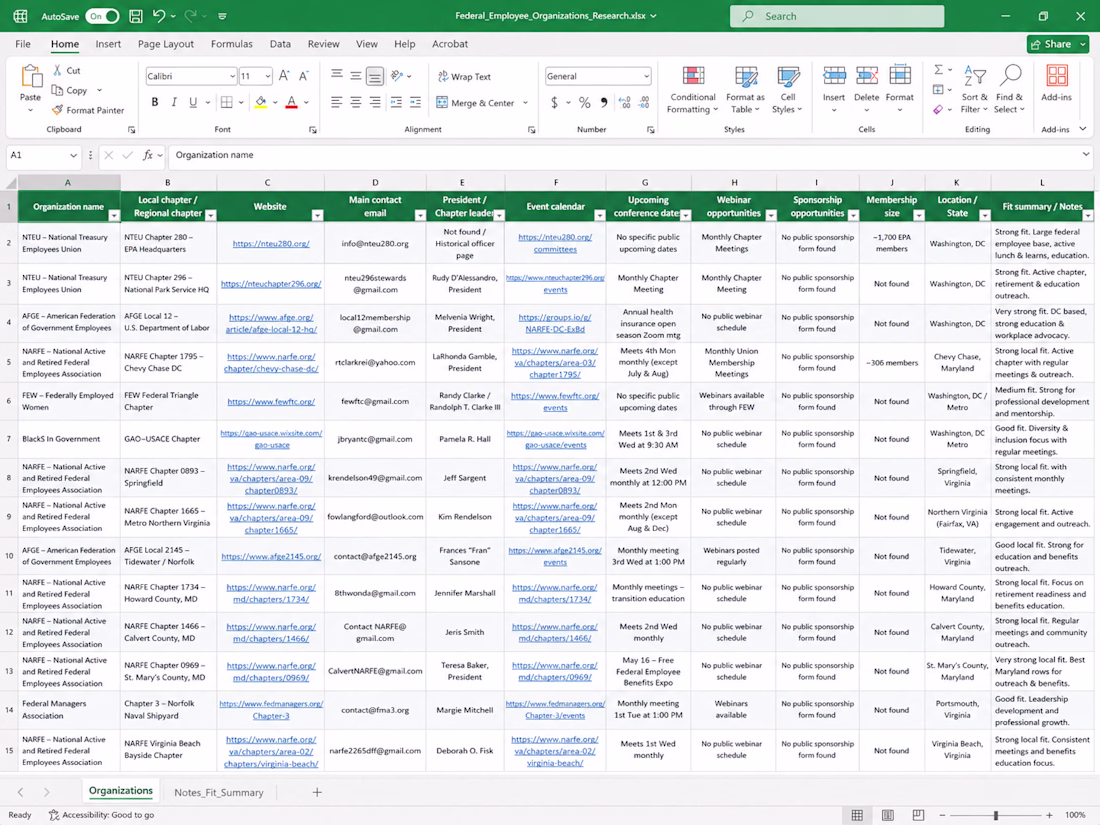This screenshot has height=825, width=1100.
Task: Open filter dropdown for Membership size column
Action: pyautogui.click(x=918, y=215)
